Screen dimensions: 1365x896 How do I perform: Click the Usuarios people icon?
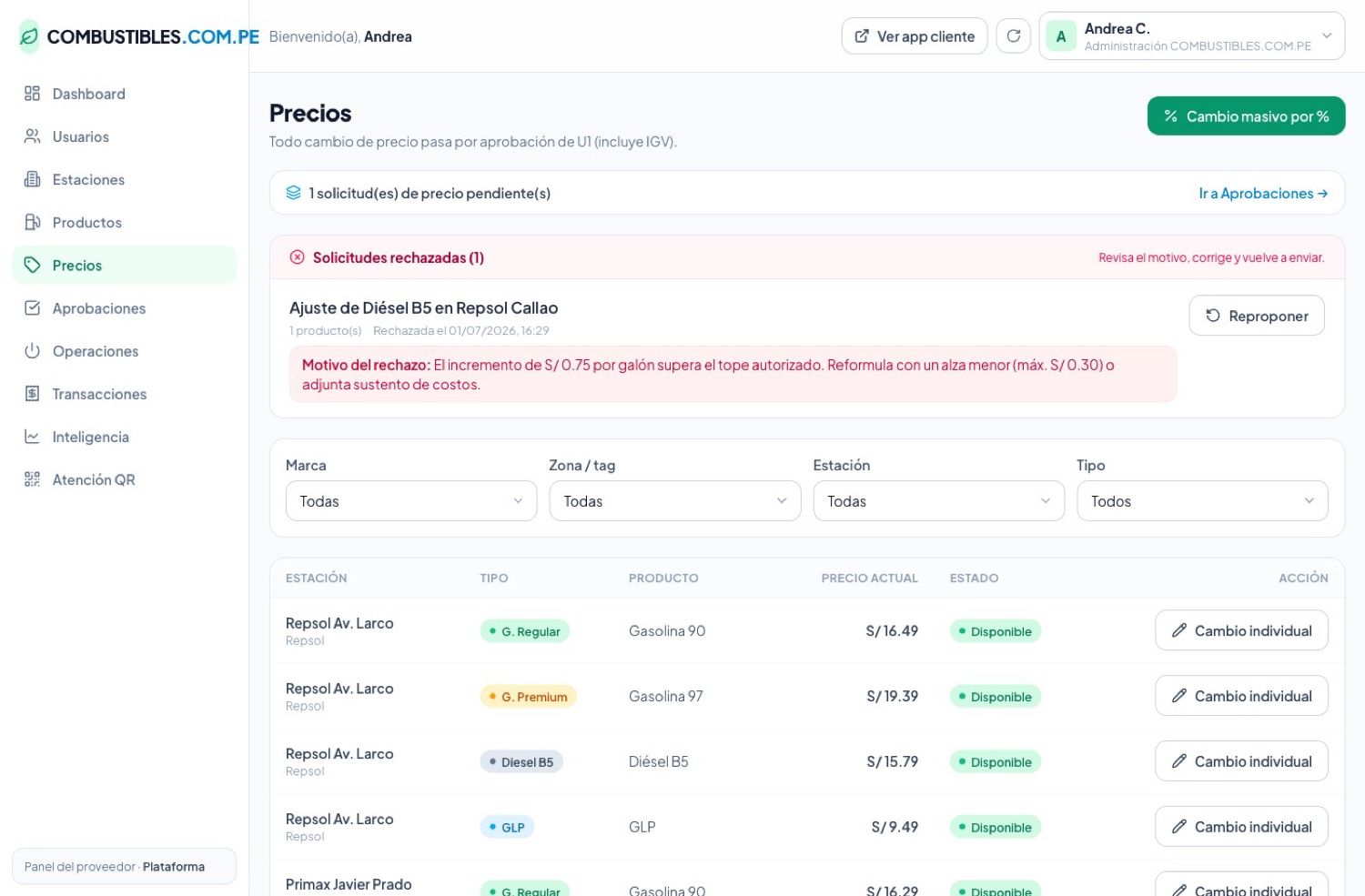click(32, 136)
